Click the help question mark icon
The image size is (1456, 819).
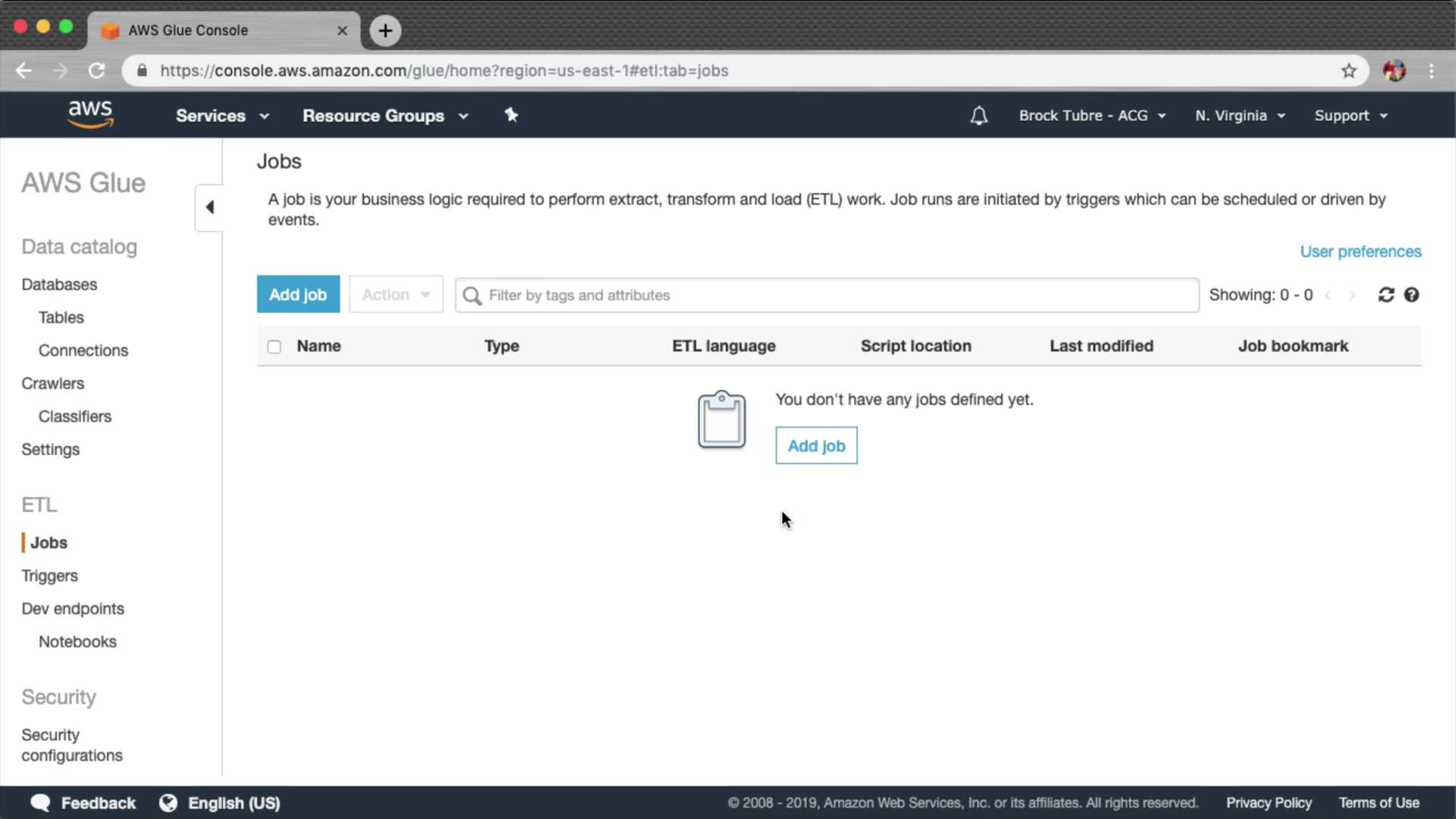tap(1411, 295)
